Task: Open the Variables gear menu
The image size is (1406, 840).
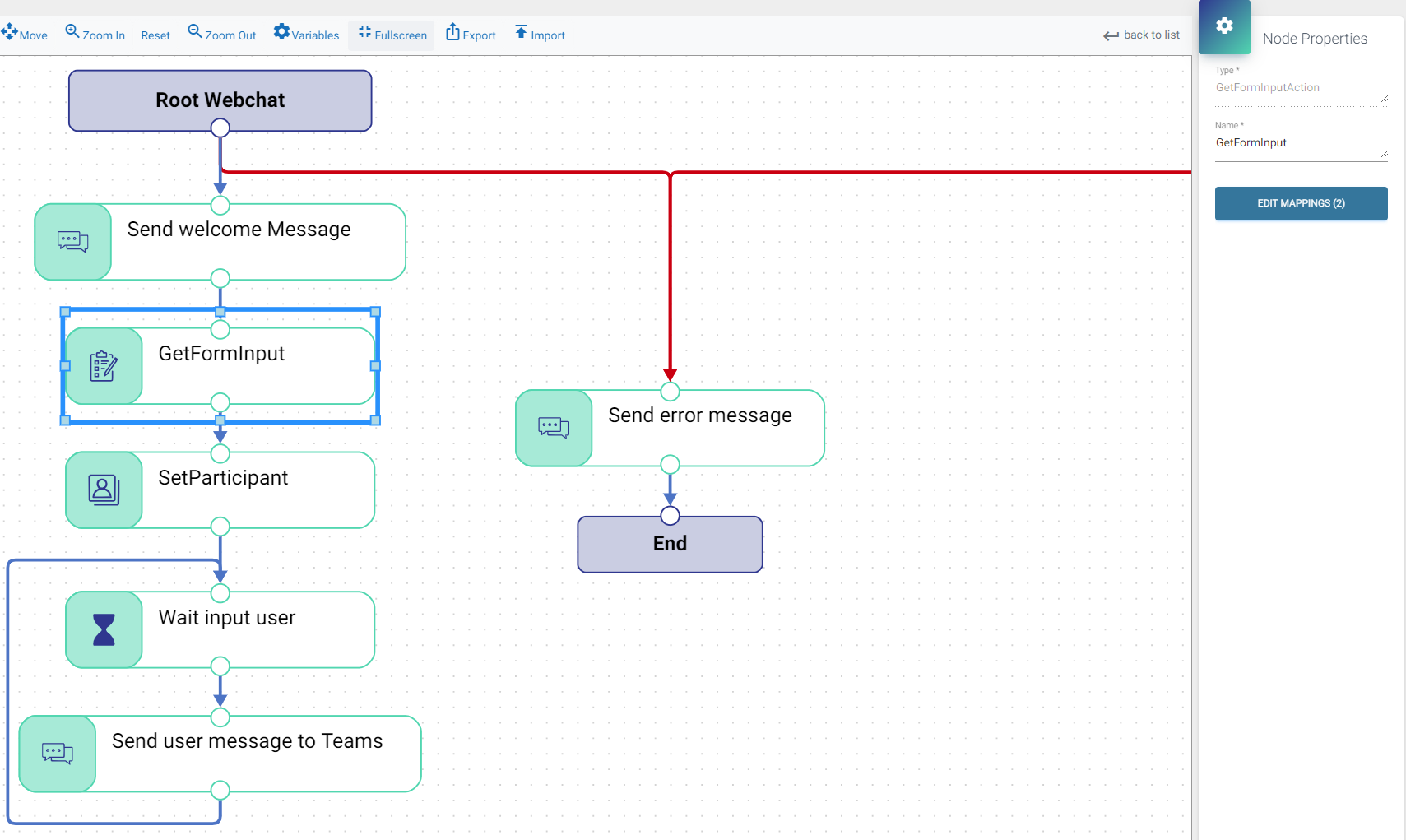Action: point(306,35)
